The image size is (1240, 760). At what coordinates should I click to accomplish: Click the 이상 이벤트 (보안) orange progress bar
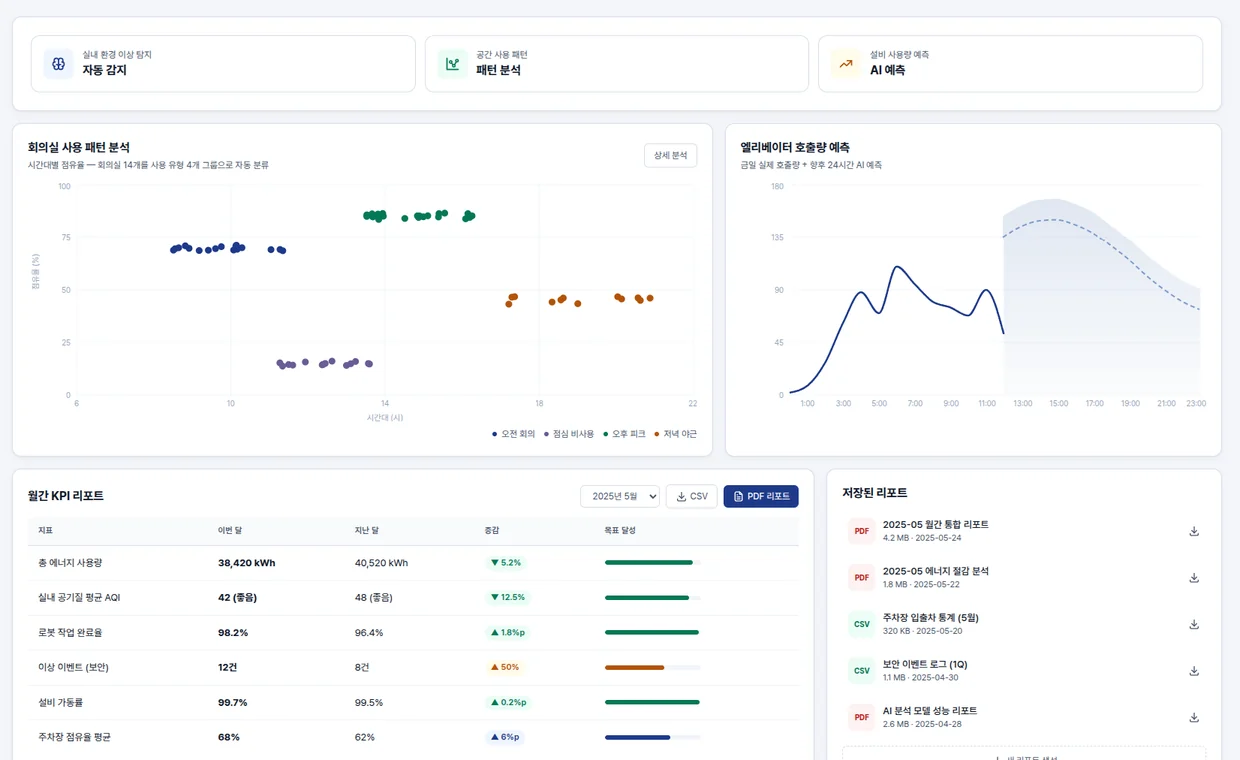click(652, 667)
